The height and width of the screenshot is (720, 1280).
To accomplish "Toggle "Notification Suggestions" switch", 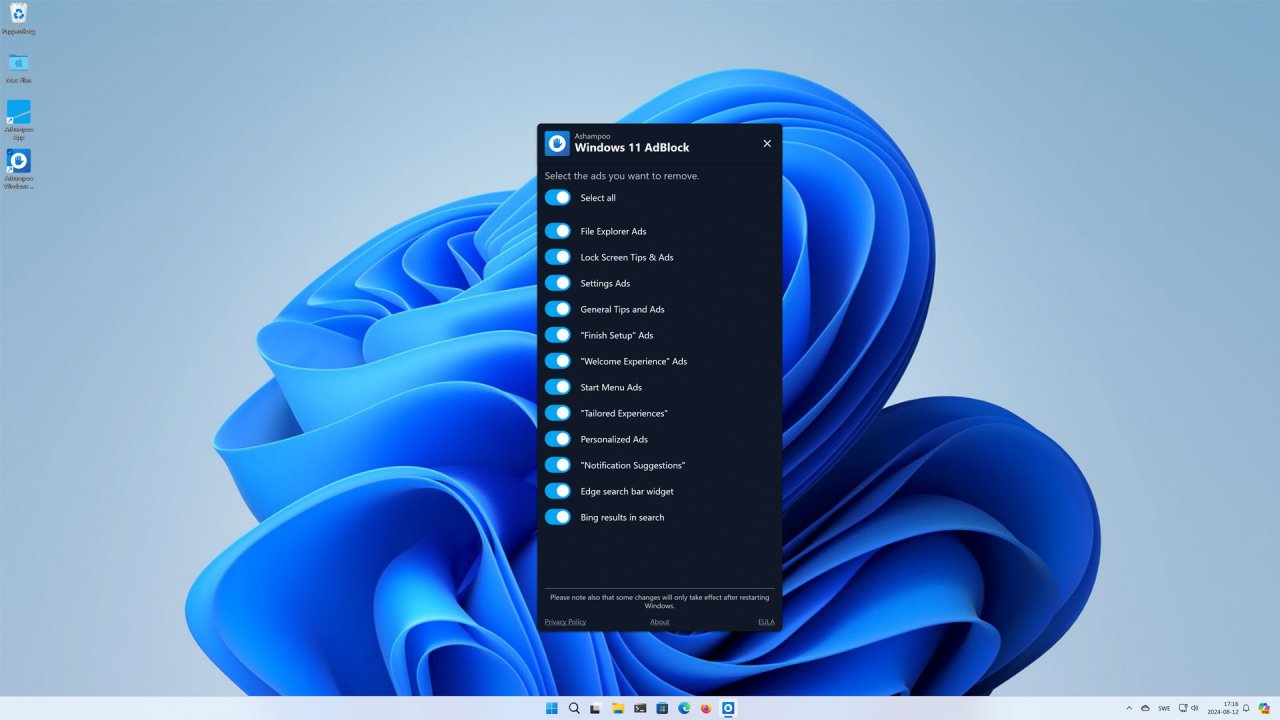I will (x=558, y=465).
